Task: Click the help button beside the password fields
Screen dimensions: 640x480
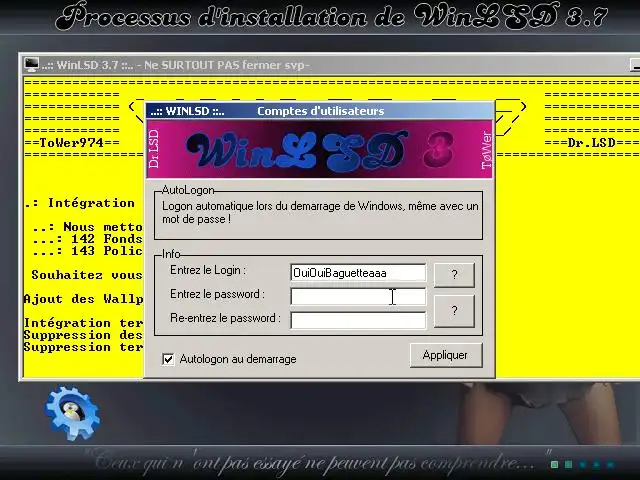Action: 454,311
